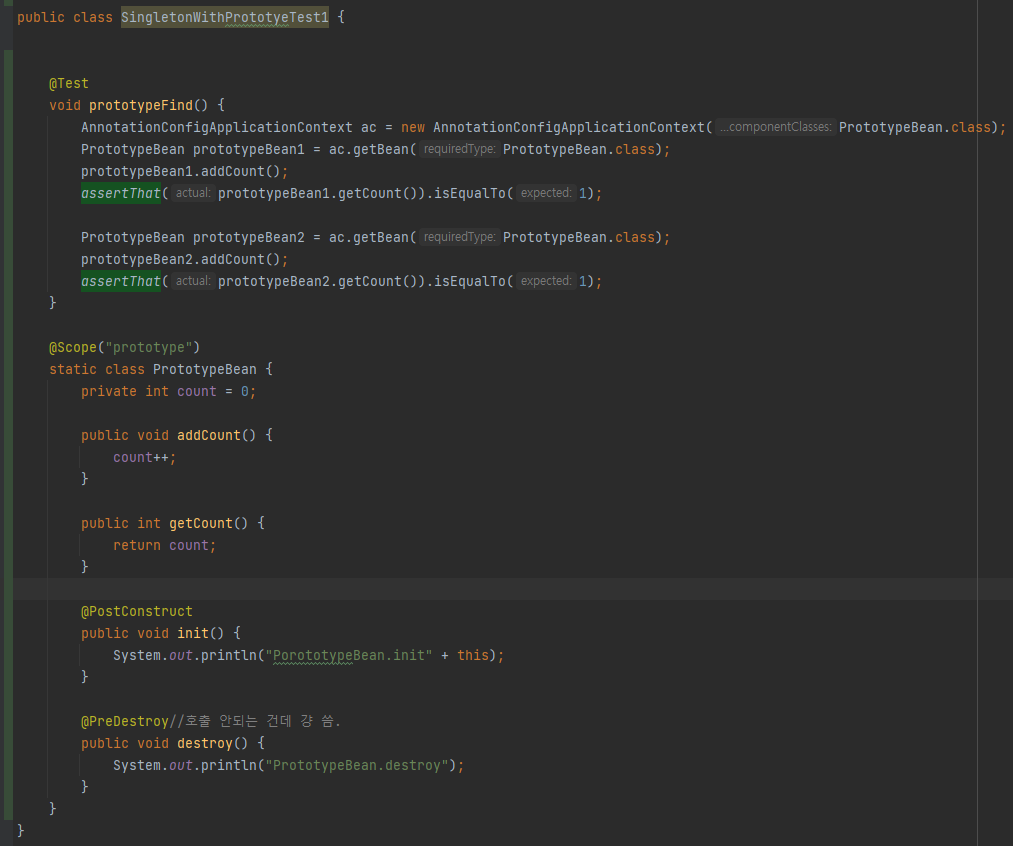Click assertThat on the prototypeBean1 line
1013x846 pixels.
coord(121,193)
